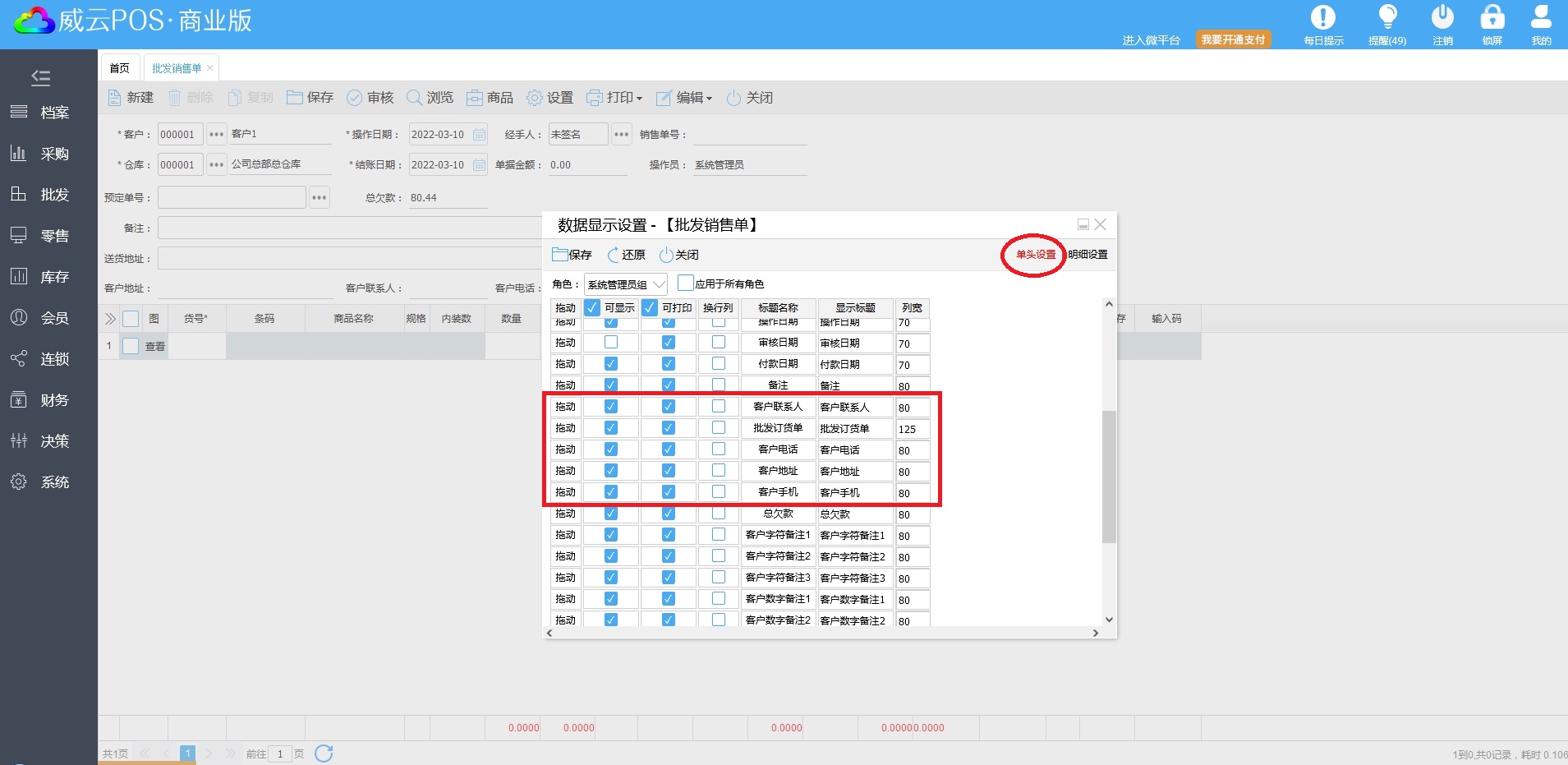
Task: Click the dialog's vertical scrollbar thumb
Action: coord(1109,477)
